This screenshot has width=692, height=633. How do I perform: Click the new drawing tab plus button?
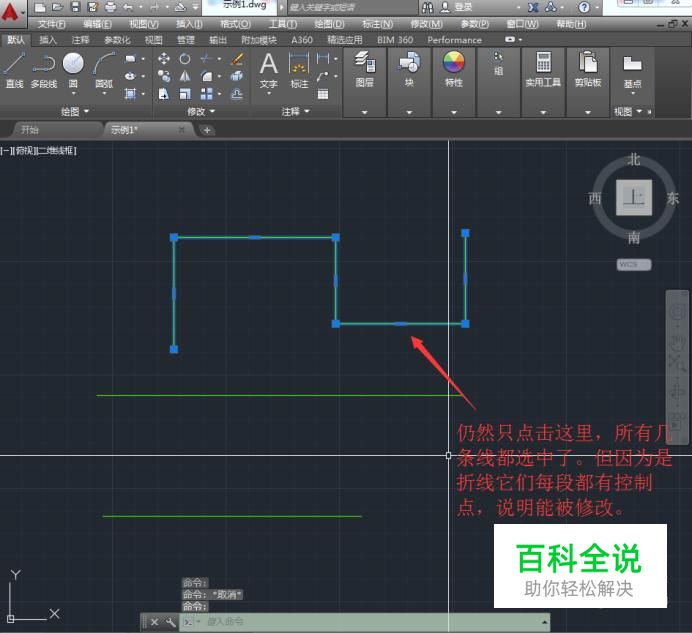(206, 130)
